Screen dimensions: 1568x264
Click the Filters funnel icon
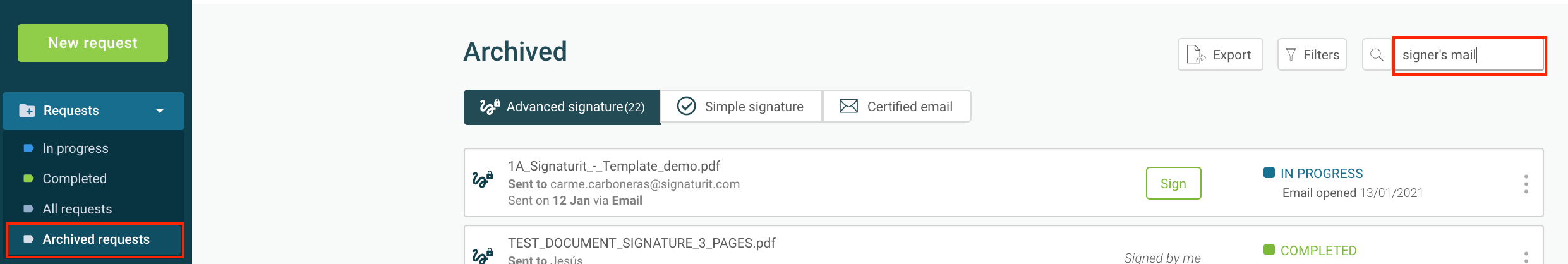pyautogui.click(x=1291, y=55)
